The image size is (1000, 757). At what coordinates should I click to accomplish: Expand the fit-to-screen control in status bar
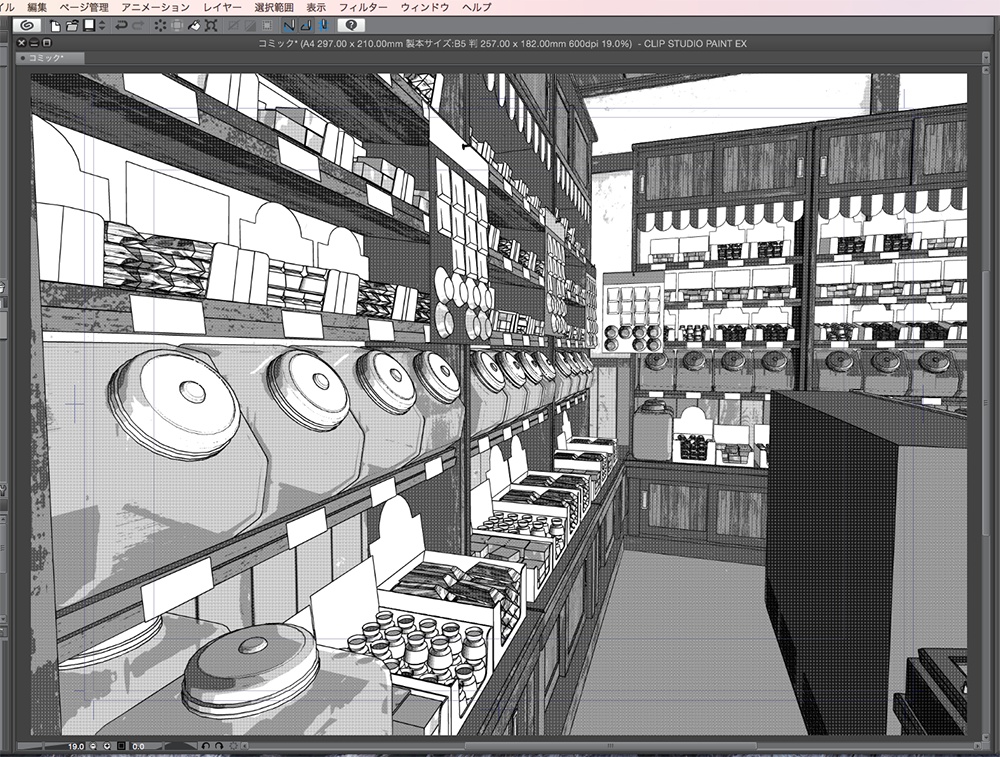tap(120, 745)
